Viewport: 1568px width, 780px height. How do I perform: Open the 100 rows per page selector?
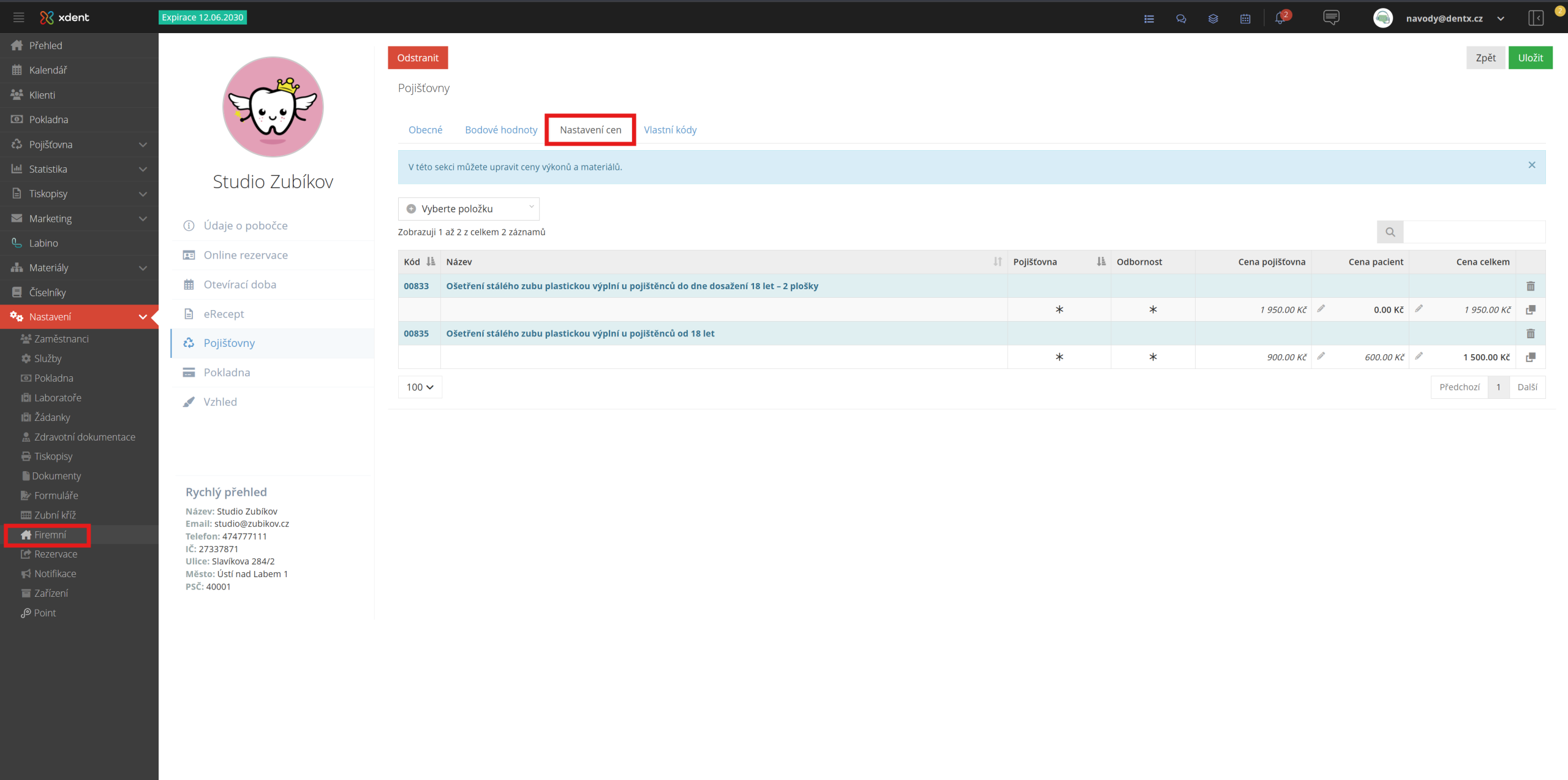[420, 387]
